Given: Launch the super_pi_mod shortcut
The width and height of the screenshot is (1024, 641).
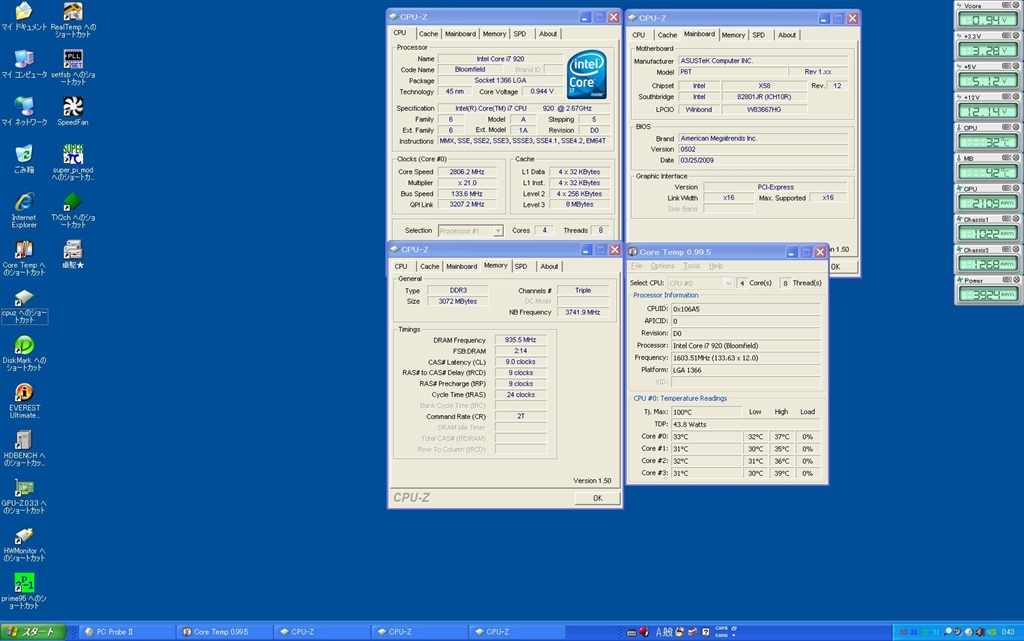Looking at the screenshot, I should click(72, 162).
